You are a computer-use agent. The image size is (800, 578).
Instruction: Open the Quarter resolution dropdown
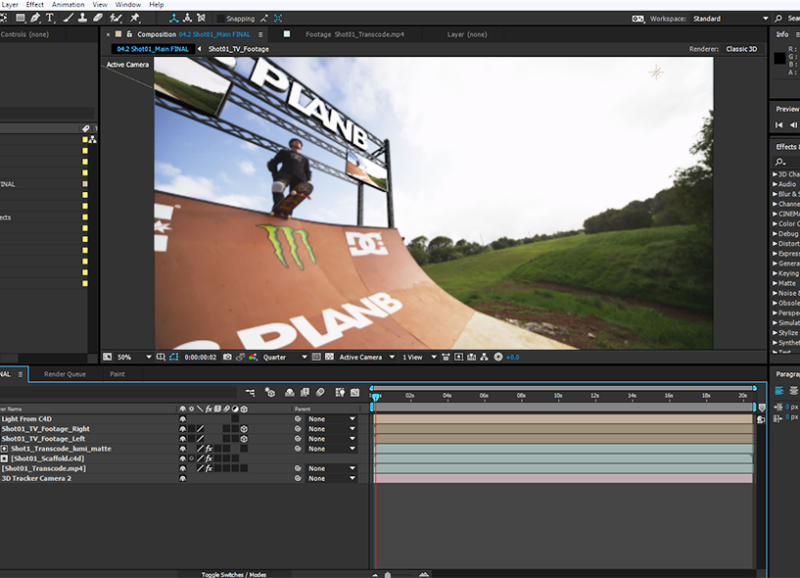pyautogui.click(x=285, y=357)
